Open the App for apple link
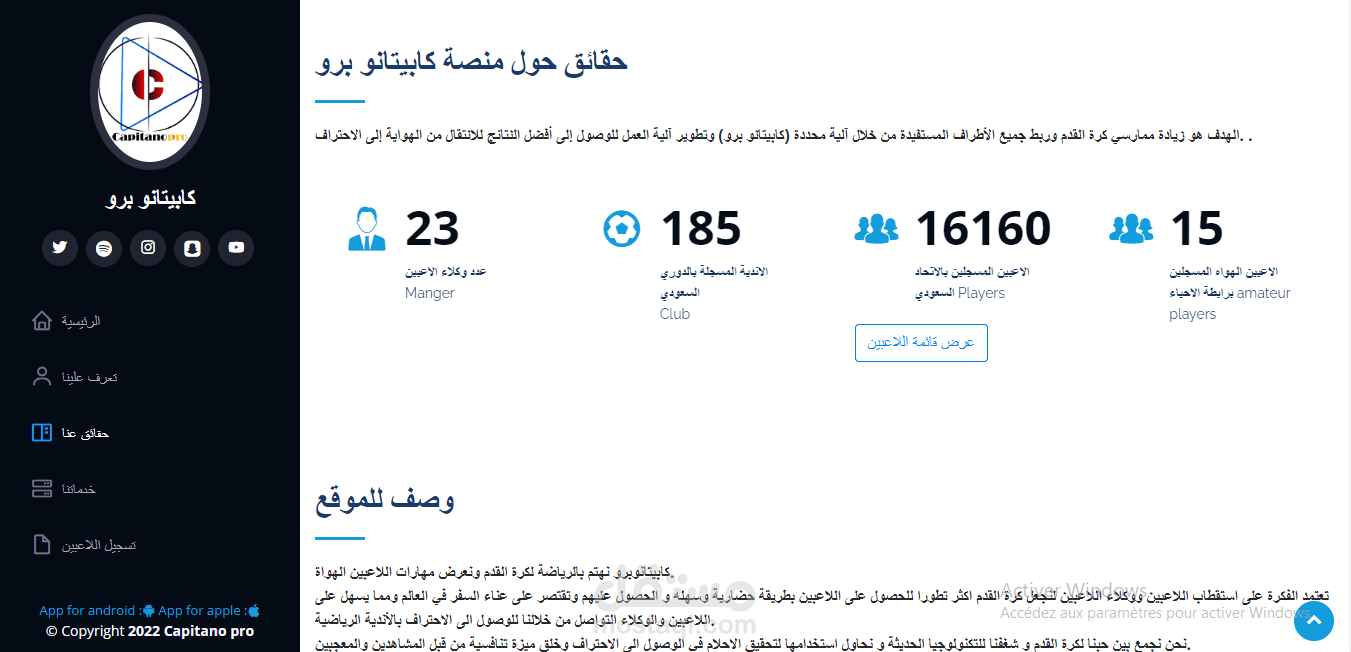The image size is (1351, 652). pos(209,610)
